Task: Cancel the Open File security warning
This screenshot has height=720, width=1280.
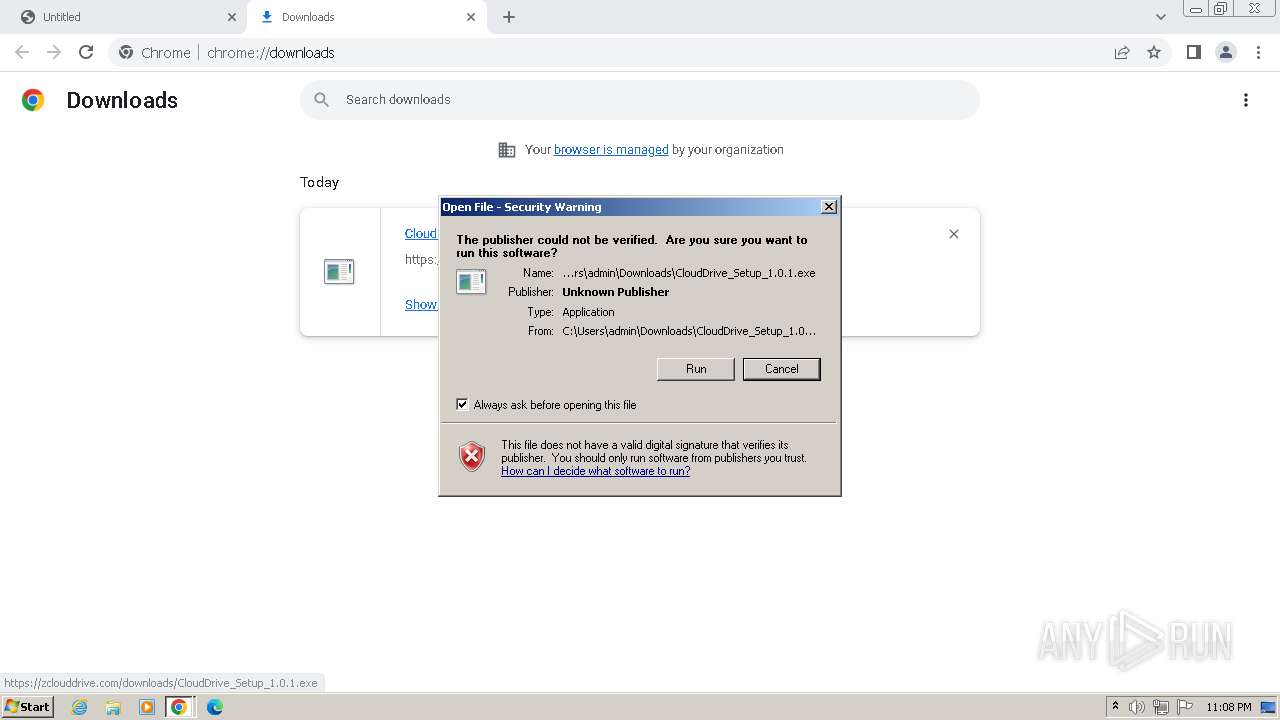Action: (781, 369)
